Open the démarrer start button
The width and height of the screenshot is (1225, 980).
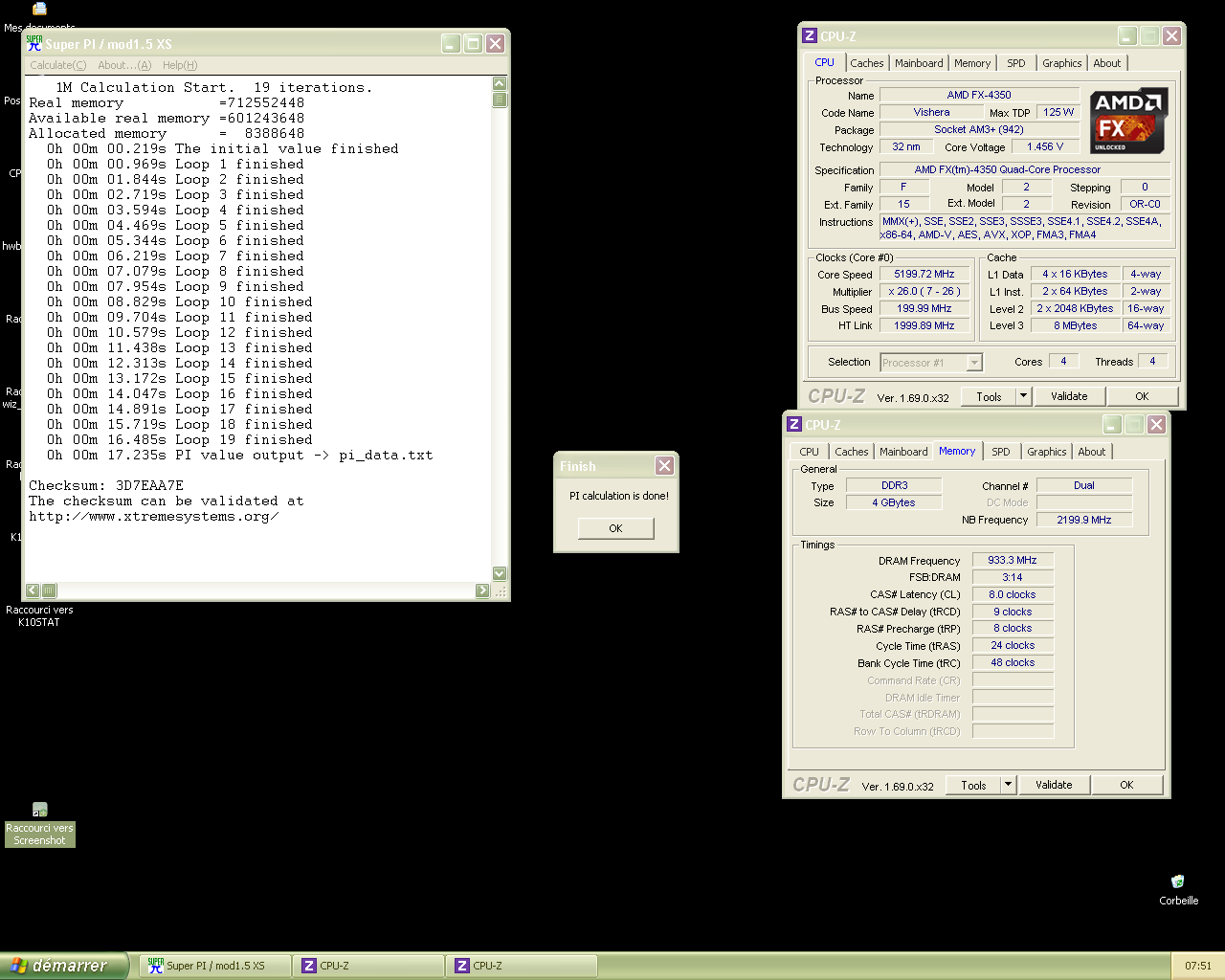(x=64, y=966)
